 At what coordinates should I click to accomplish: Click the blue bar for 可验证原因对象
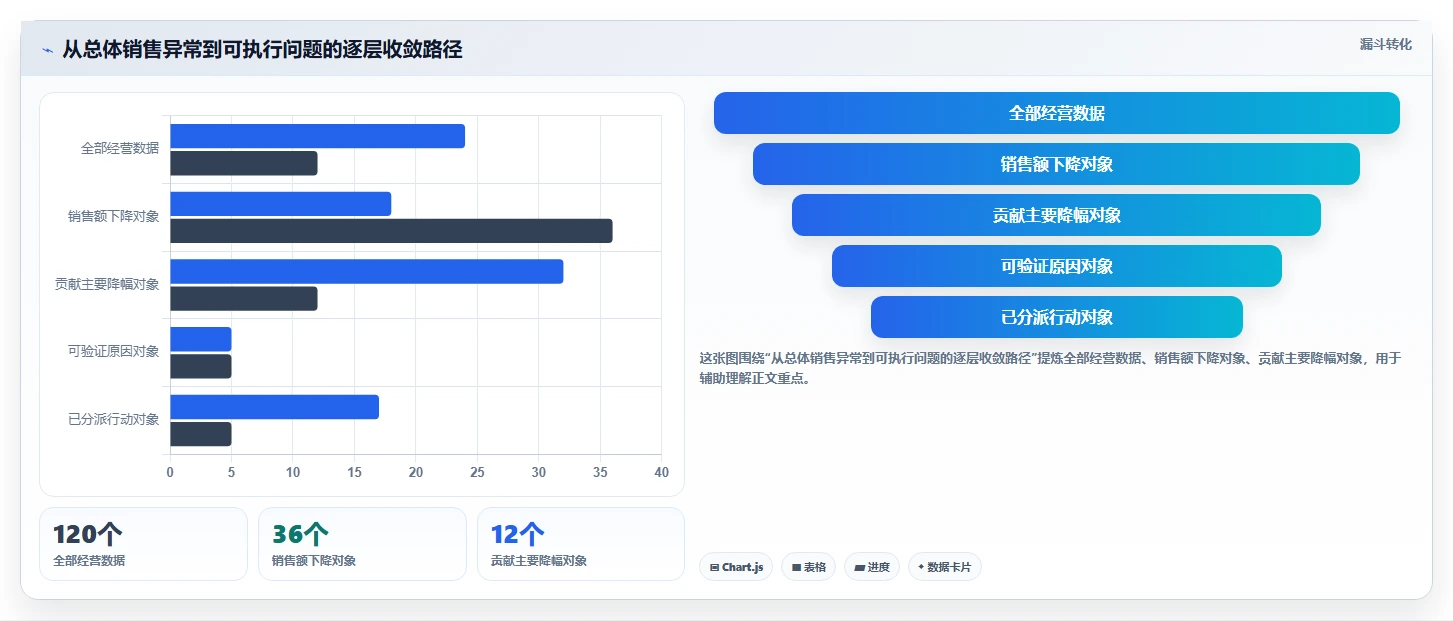200,339
